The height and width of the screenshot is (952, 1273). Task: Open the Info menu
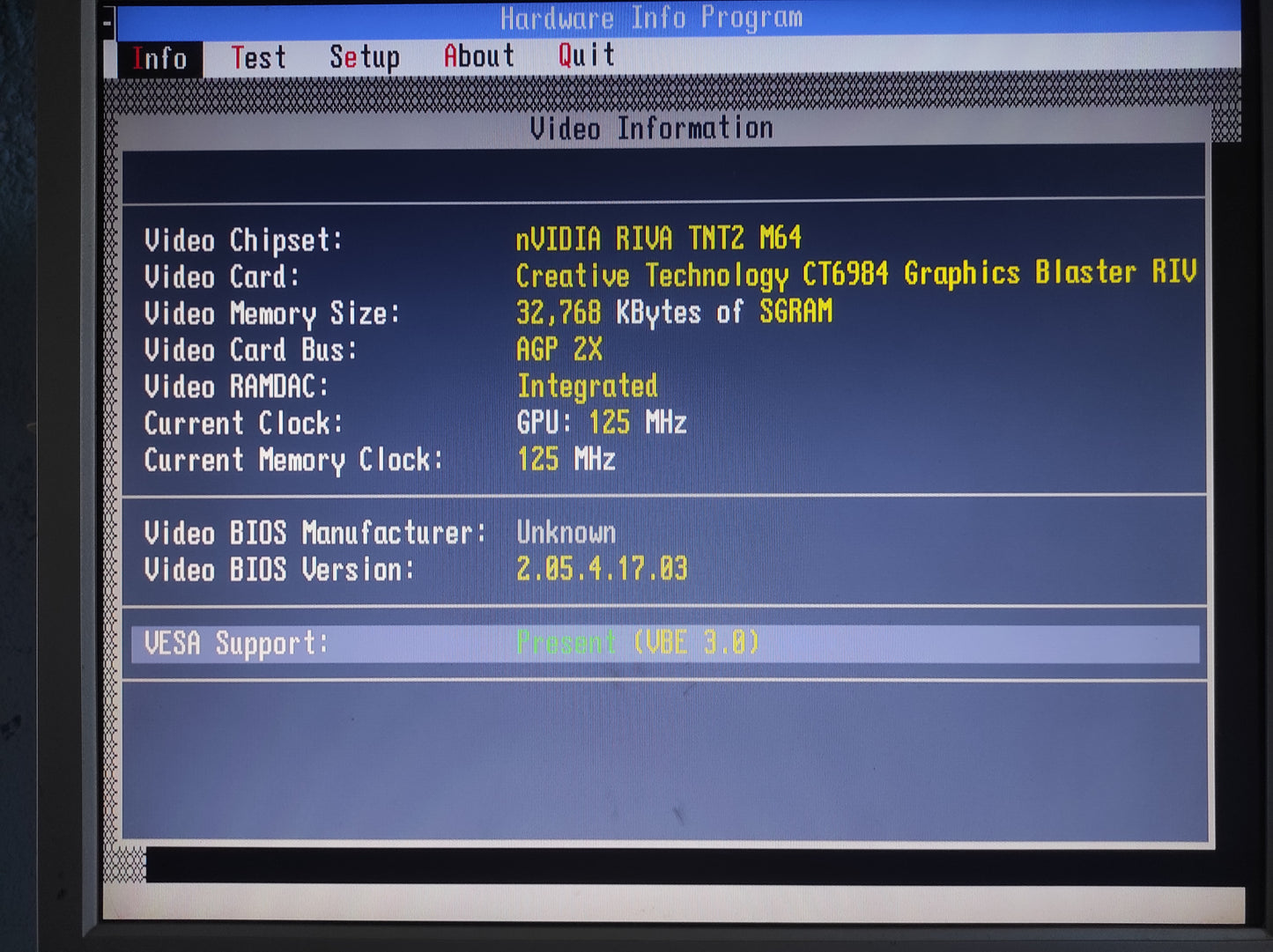click(159, 59)
